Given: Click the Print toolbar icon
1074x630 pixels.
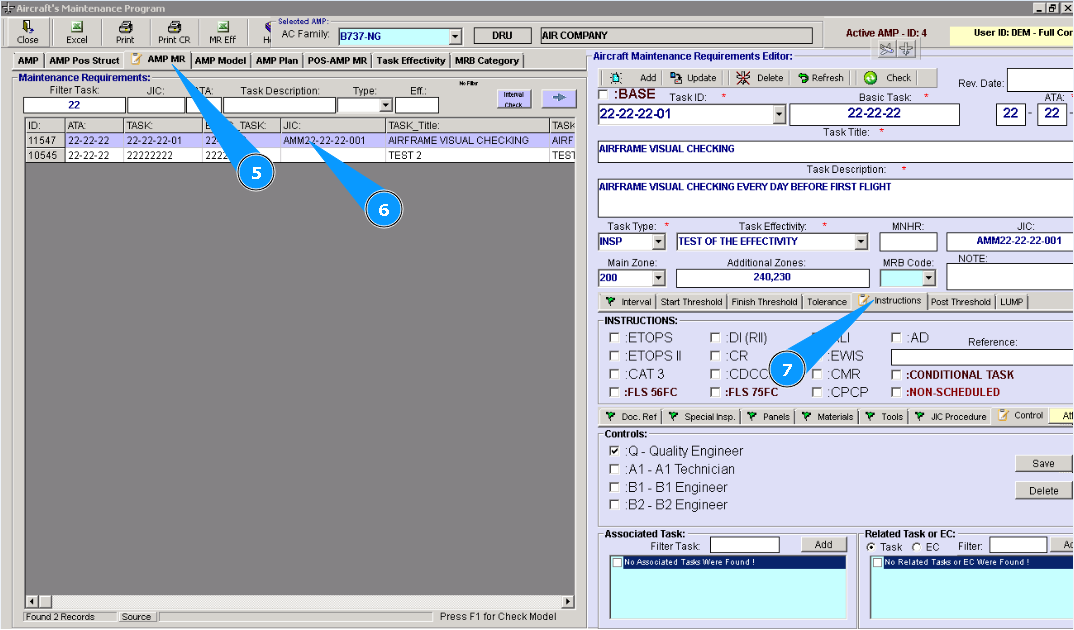Looking at the screenshot, I should point(125,32).
